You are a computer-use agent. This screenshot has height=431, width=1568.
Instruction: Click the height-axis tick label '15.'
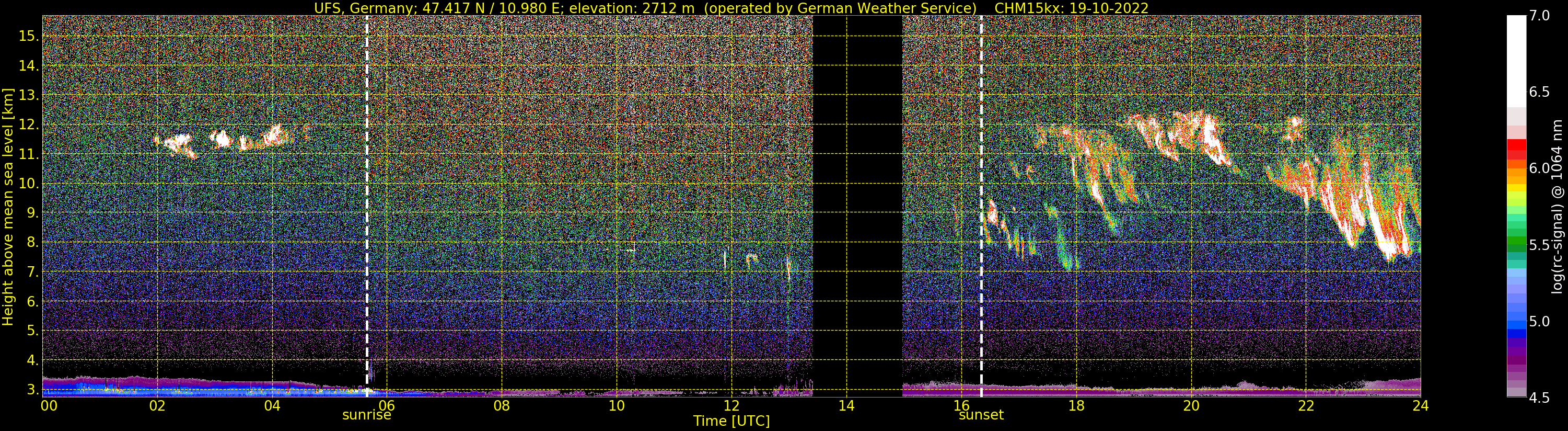click(29, 36)
